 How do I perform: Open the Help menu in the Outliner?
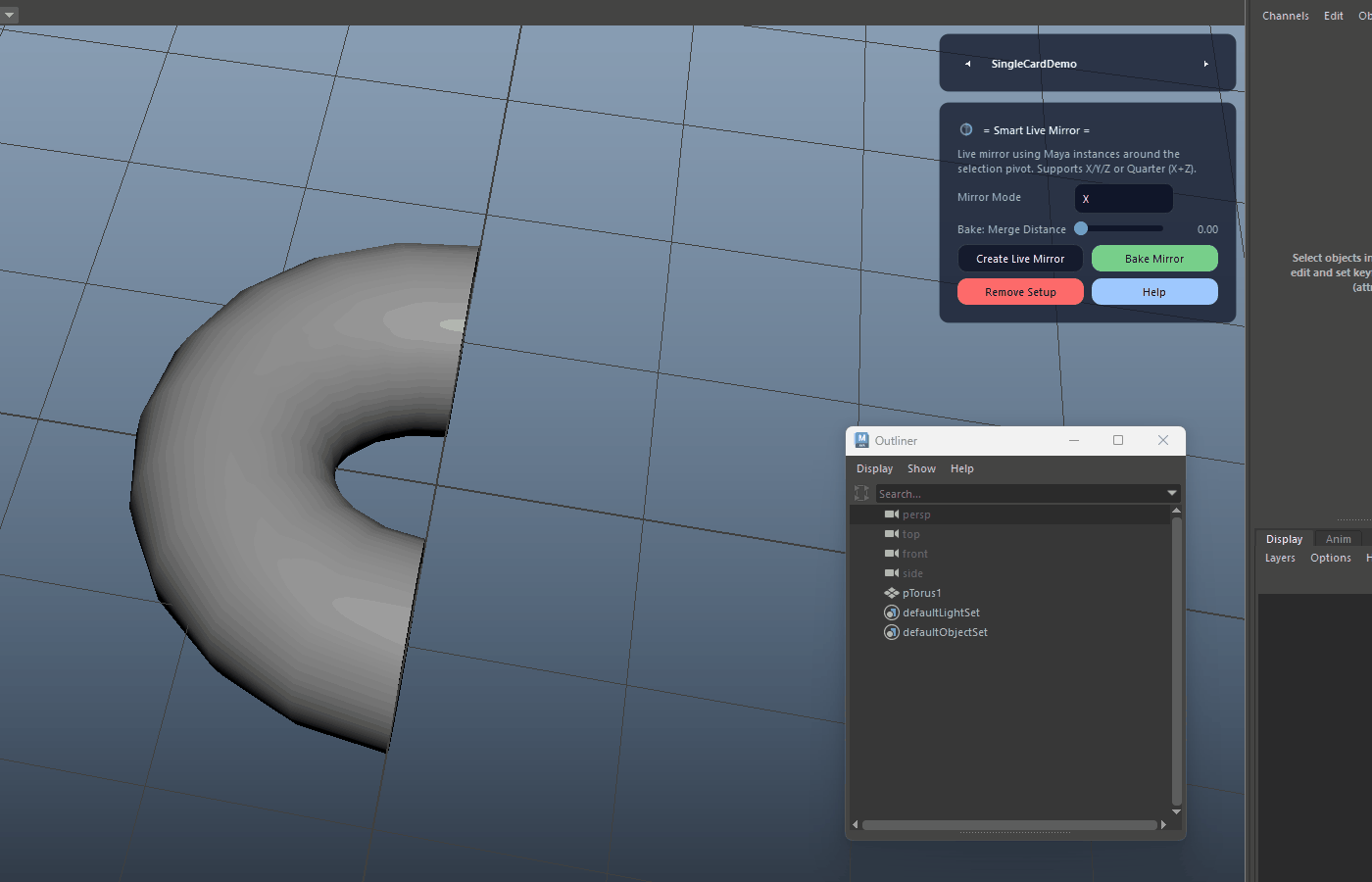click(962, 468)
